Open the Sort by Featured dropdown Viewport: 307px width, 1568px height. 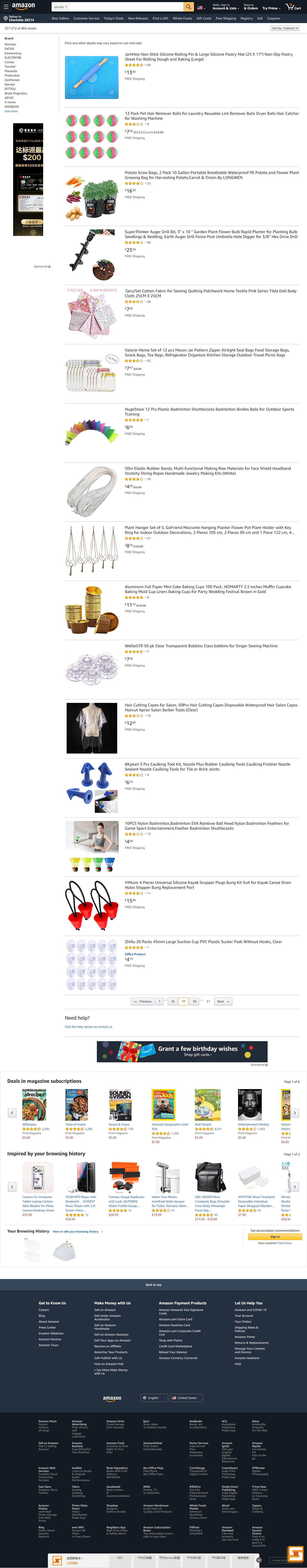tap(284, 28)
